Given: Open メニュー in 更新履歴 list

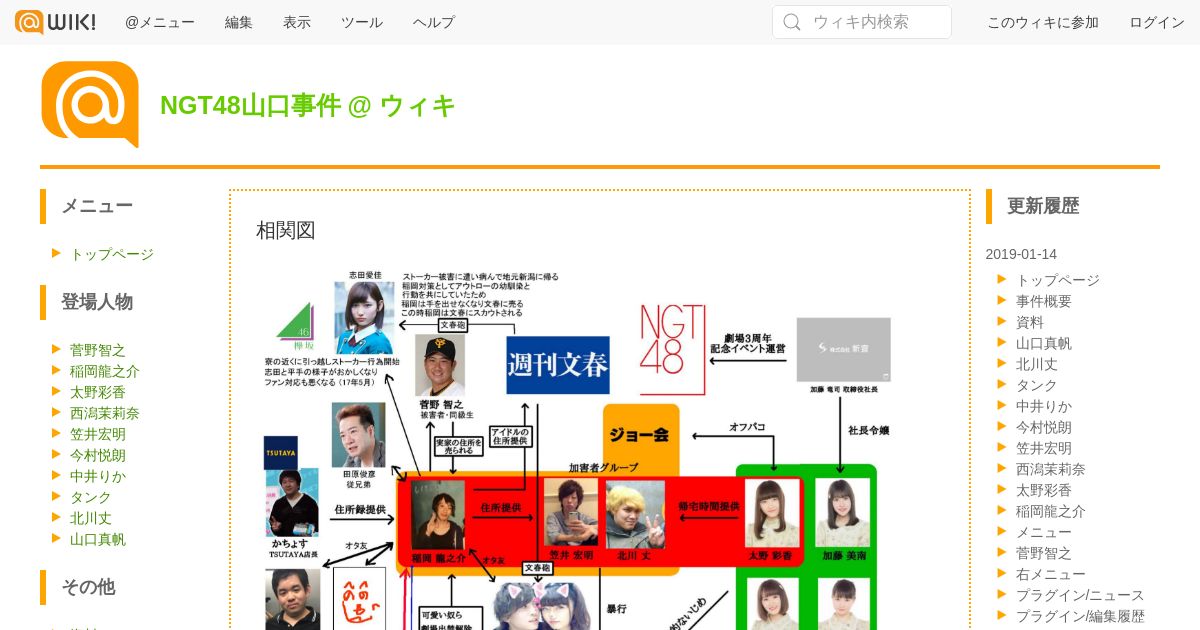Looking at the screenshot, I should click(x=1044, y=532).
